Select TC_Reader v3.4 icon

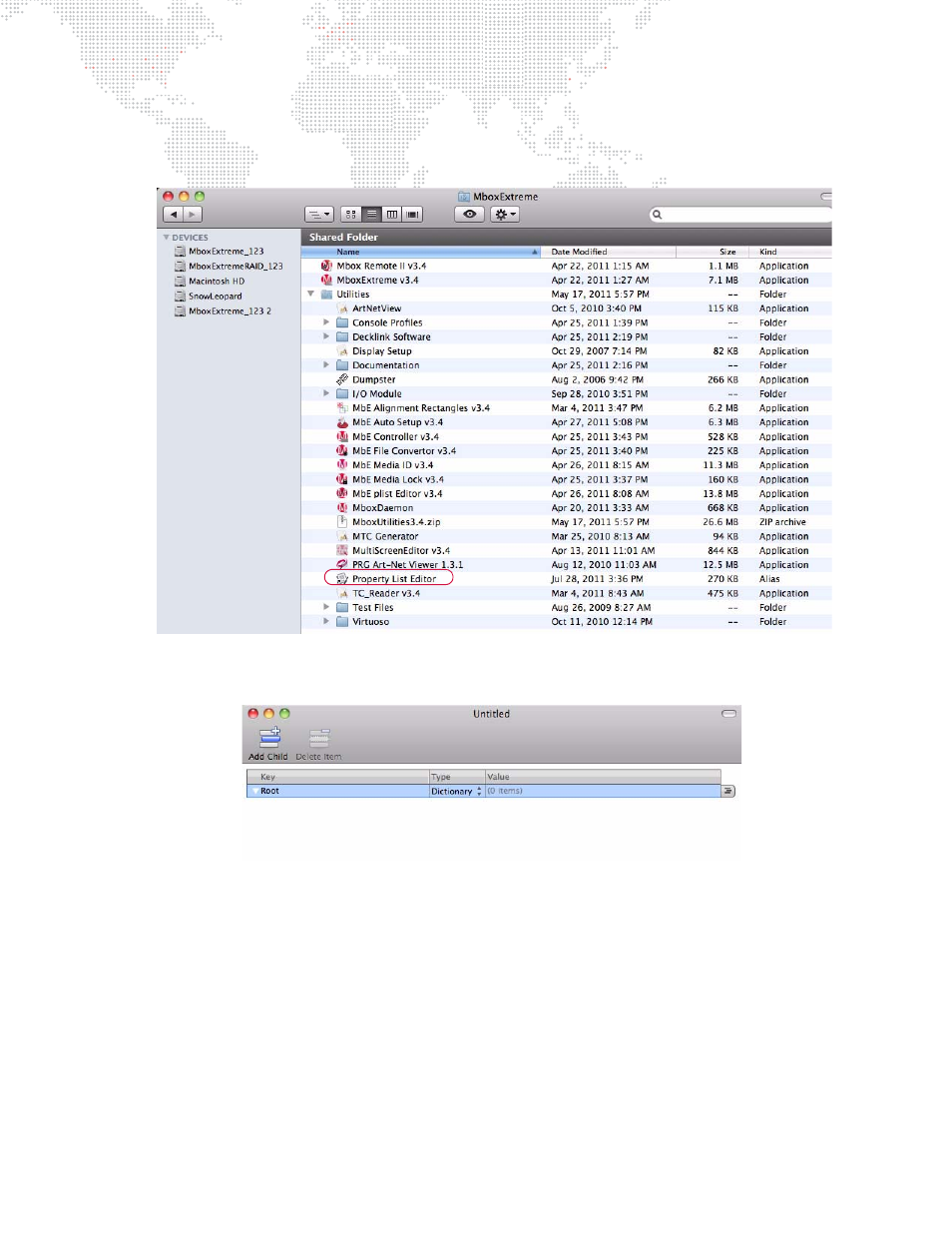(342, 594)
